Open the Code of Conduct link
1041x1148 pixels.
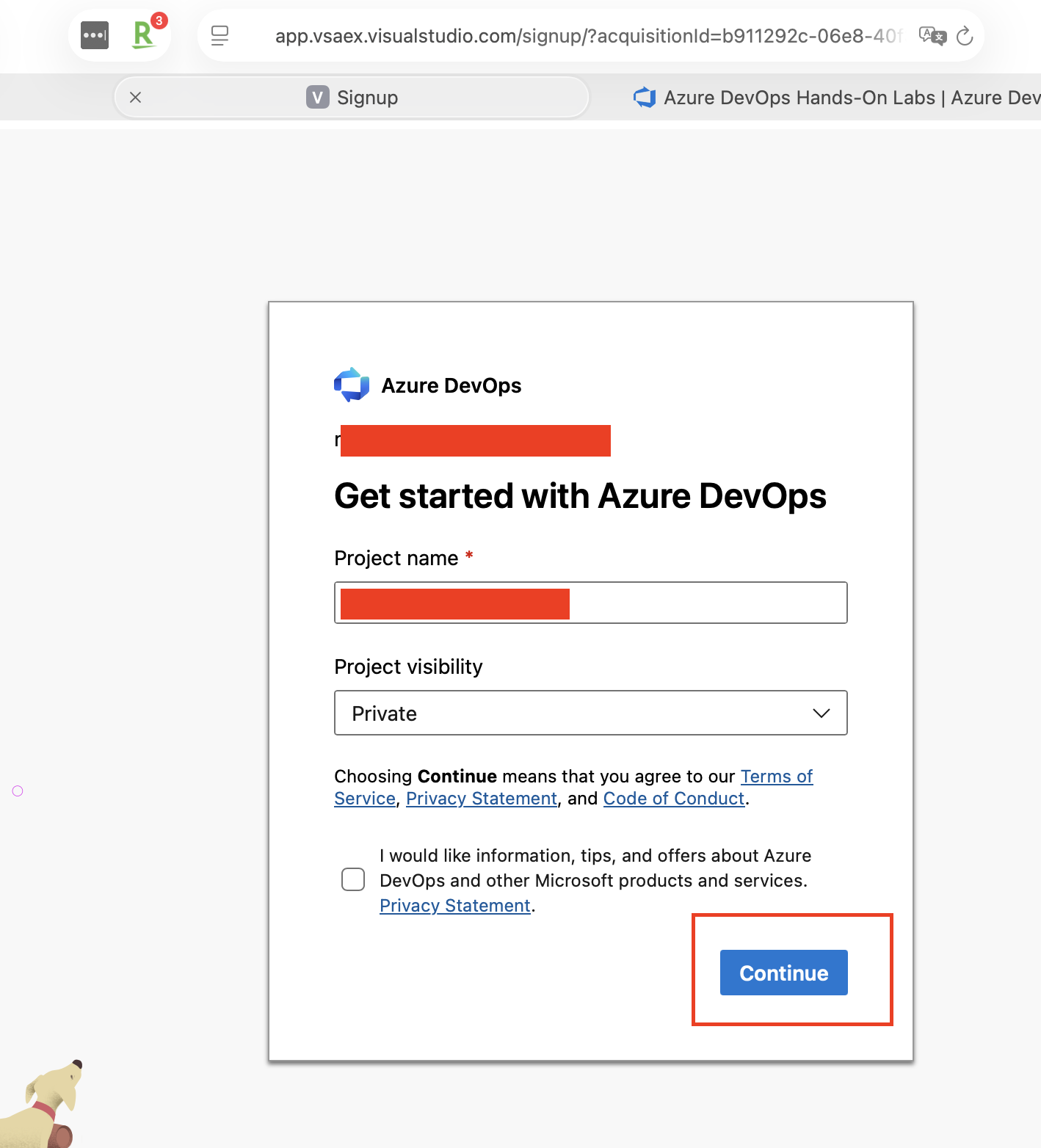pos(674,799)
